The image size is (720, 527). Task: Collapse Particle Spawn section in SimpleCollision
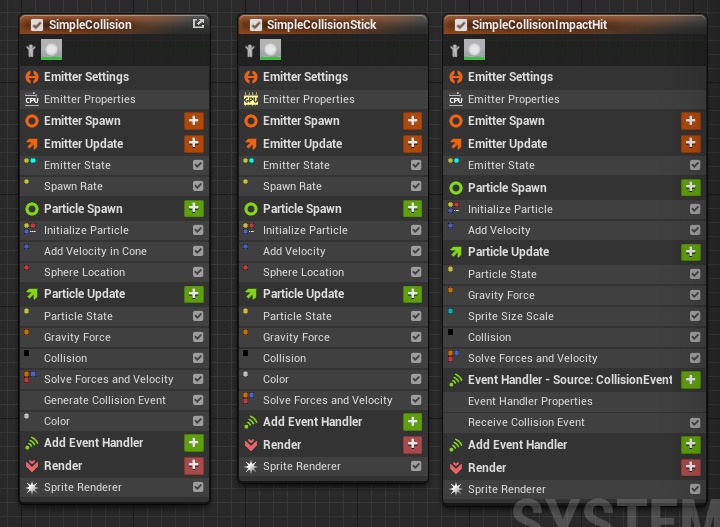tap(83, 209)
